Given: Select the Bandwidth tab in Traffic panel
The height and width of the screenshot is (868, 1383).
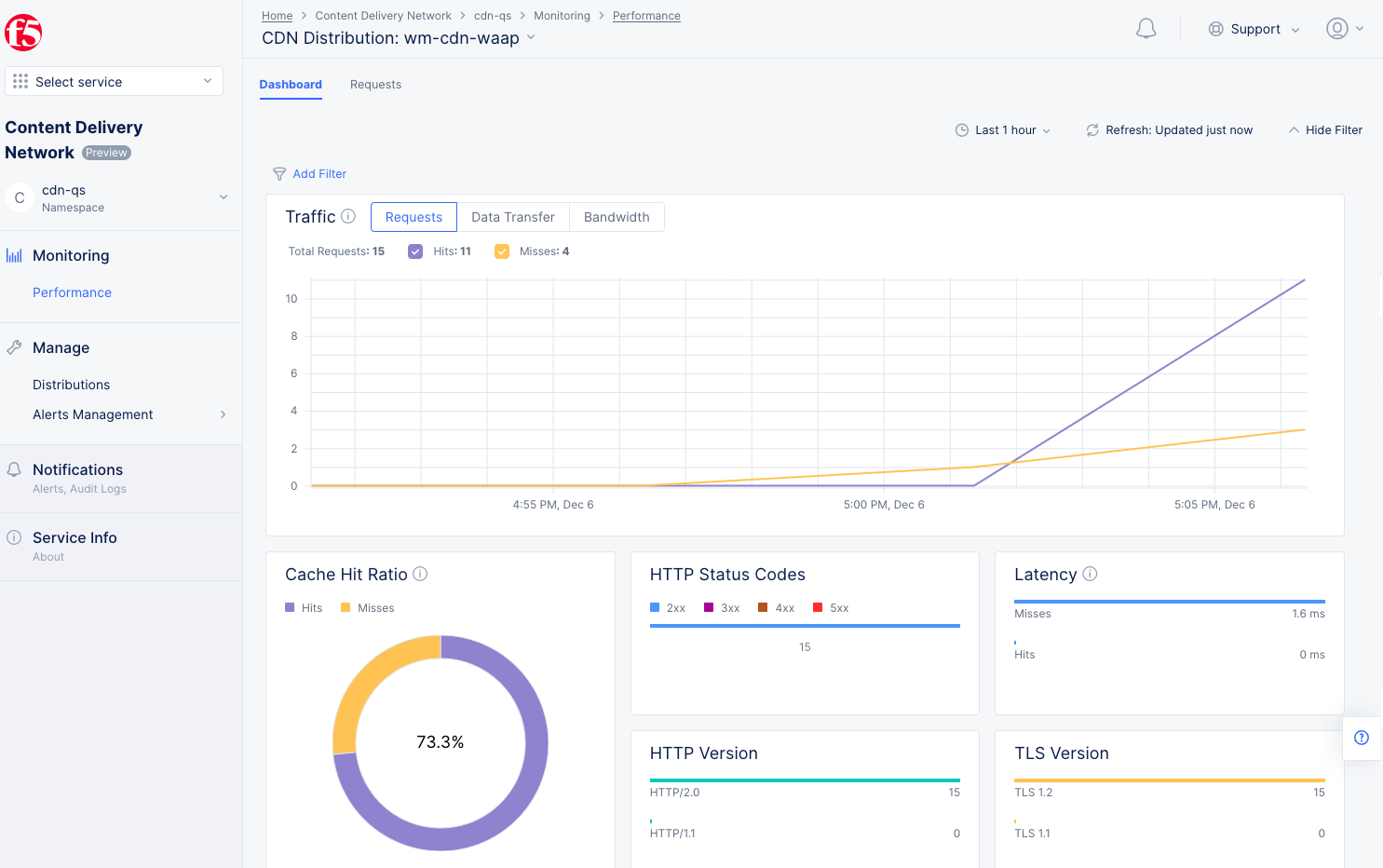Looking at the screenshot, I should click(617, 216).
